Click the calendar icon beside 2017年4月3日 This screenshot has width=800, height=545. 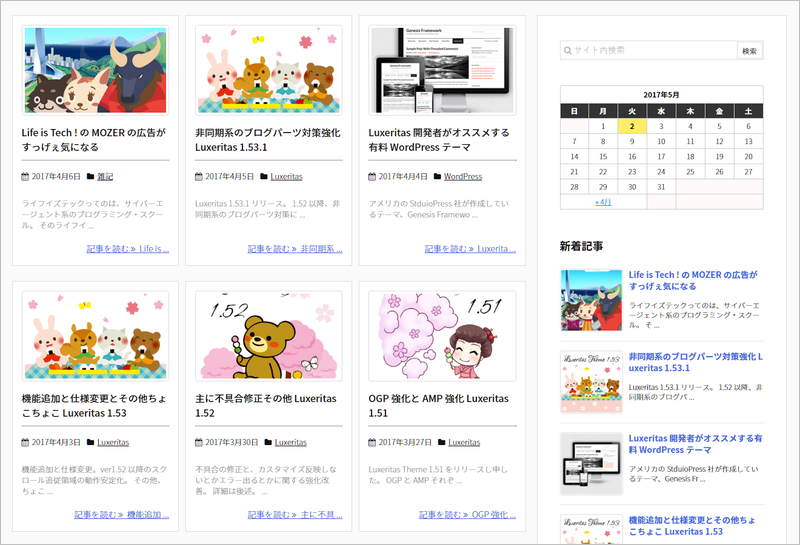(x=25, y=442)
